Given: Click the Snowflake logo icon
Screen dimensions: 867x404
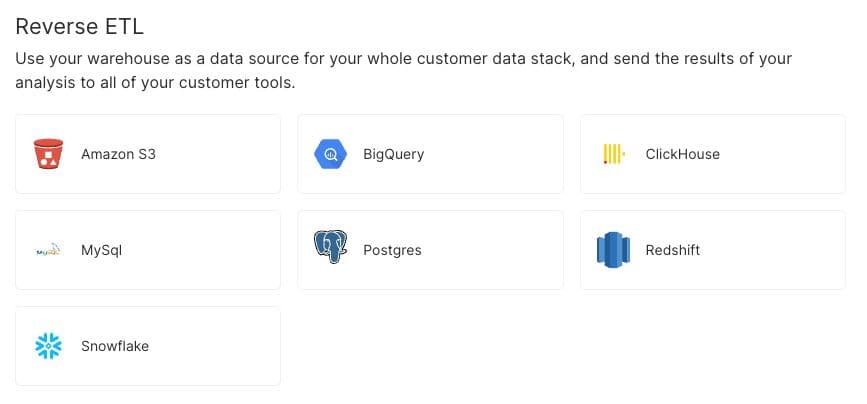Looking at the screenshot, I should pos(48,346).
